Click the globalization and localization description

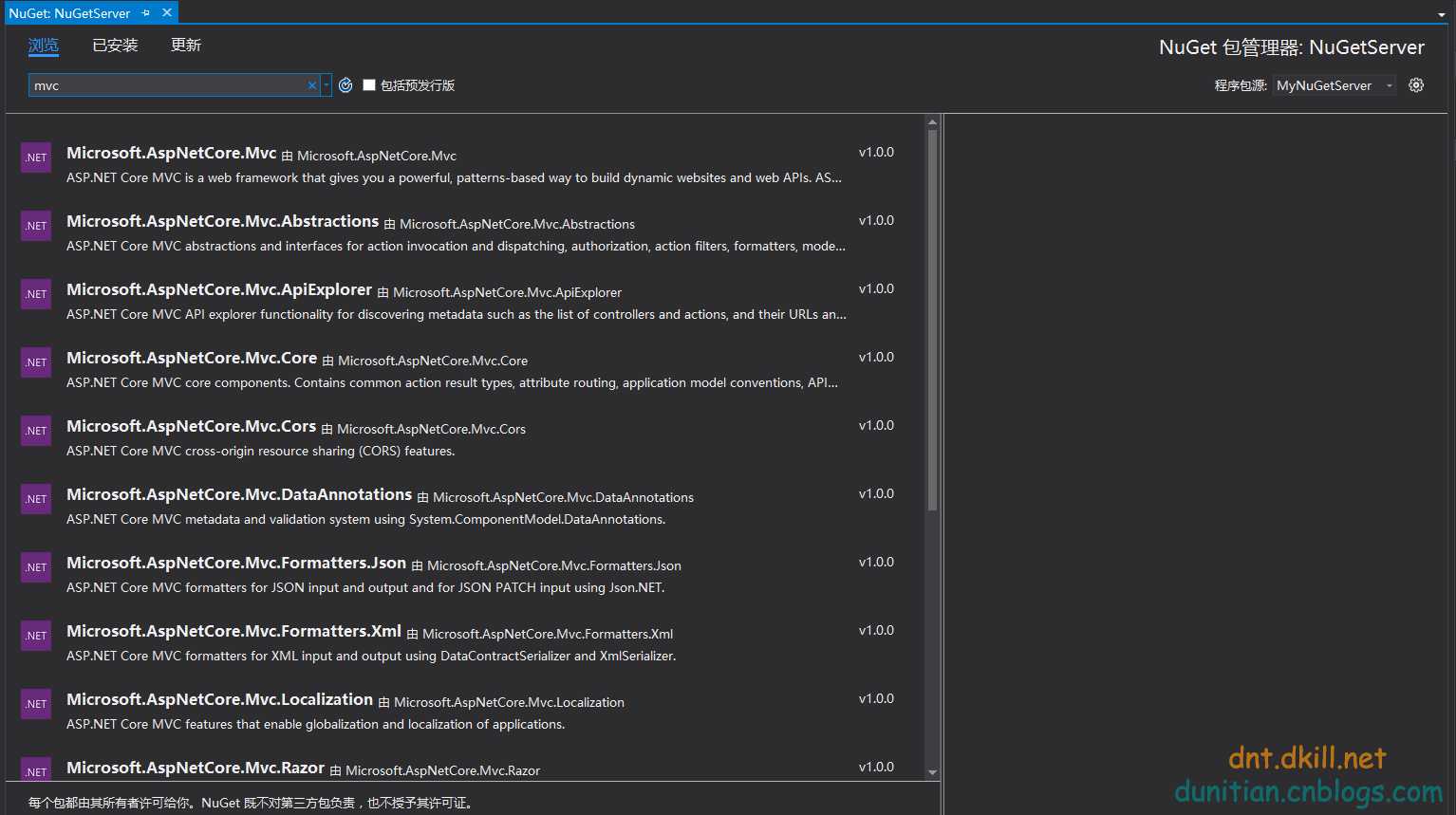[x=316, y=724]
